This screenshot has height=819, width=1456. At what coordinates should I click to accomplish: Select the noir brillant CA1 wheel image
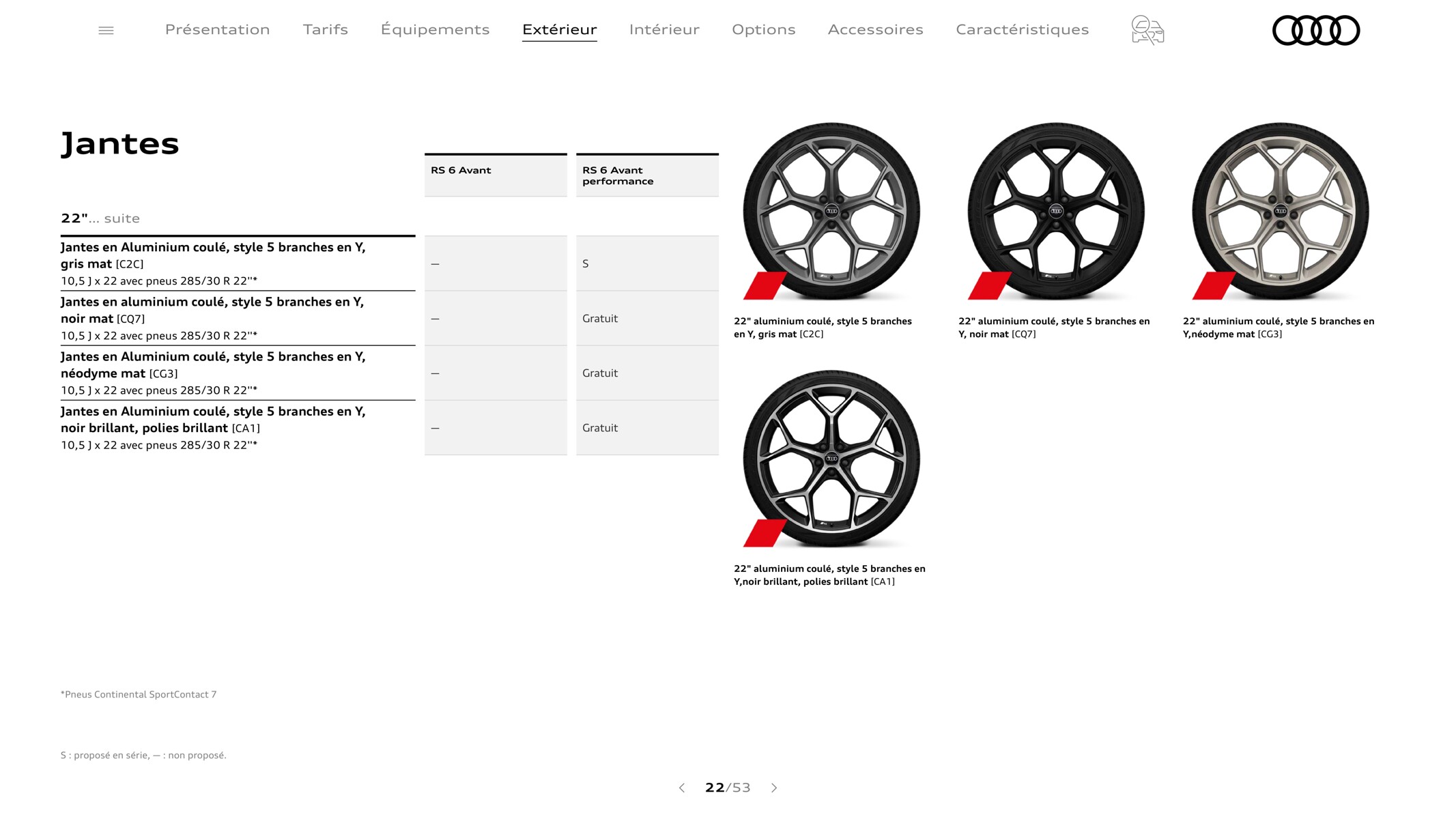831,459
